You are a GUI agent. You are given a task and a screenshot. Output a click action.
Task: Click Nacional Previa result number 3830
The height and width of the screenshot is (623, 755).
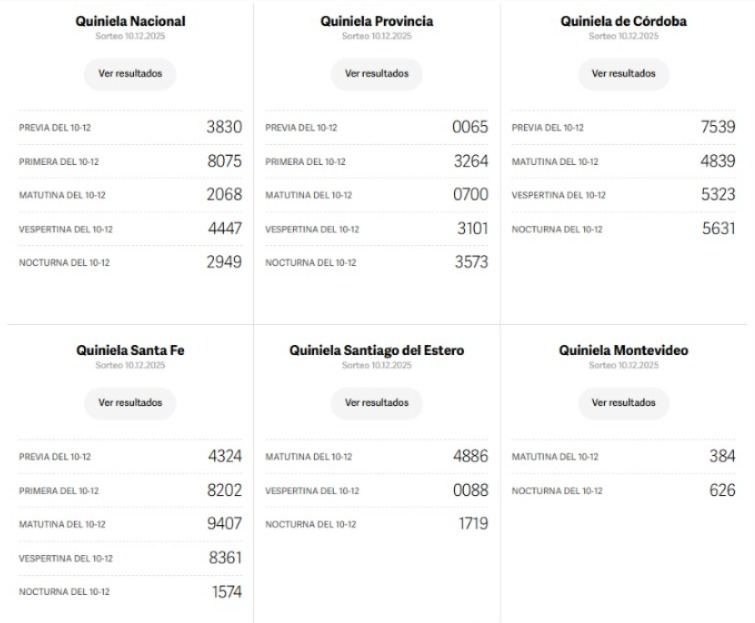tap(224, 127)
